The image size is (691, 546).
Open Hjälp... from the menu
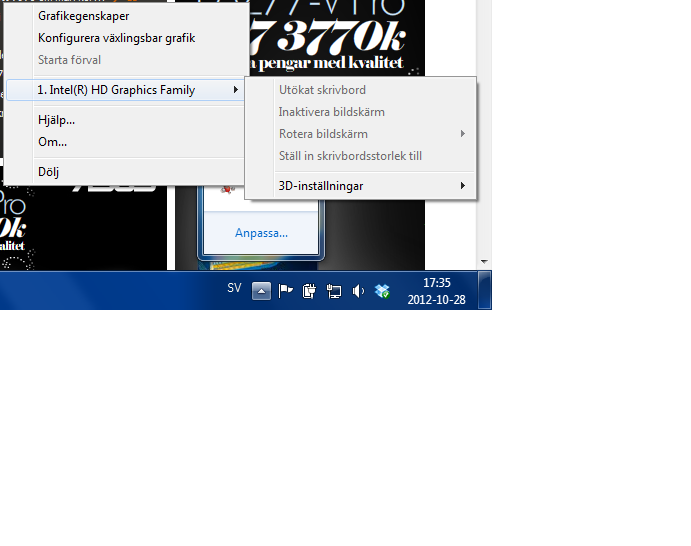point(57,120)
